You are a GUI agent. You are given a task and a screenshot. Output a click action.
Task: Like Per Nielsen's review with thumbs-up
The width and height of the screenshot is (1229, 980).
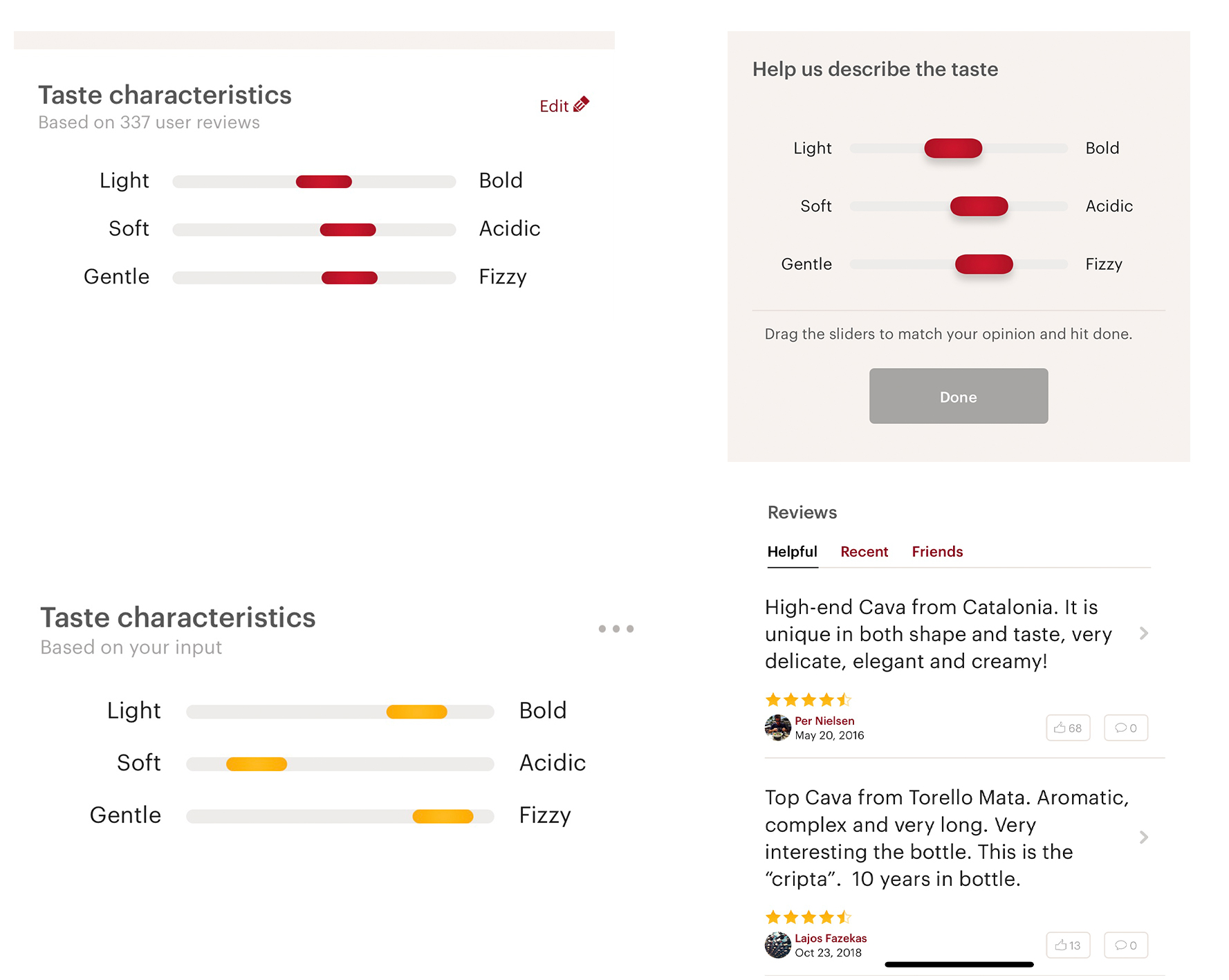tap(1067, 728)
